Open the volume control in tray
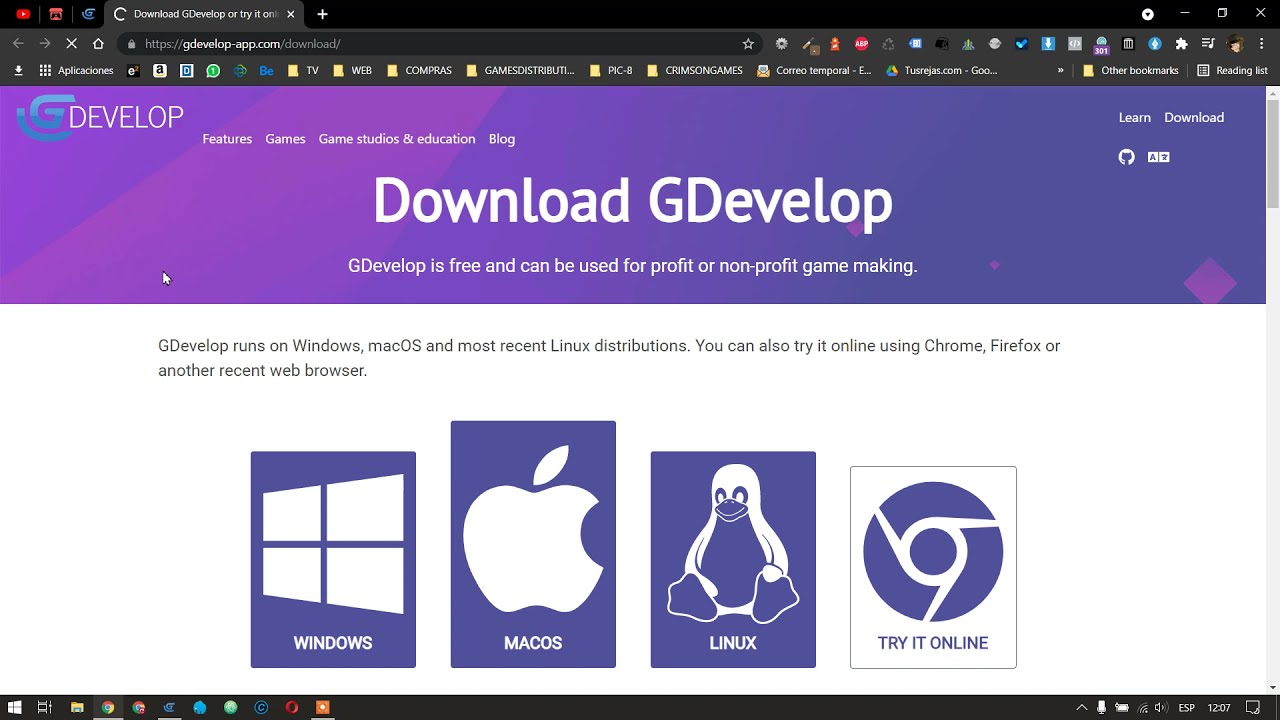Screen dimensions: 1280x720 click(x=1160, y=707)
